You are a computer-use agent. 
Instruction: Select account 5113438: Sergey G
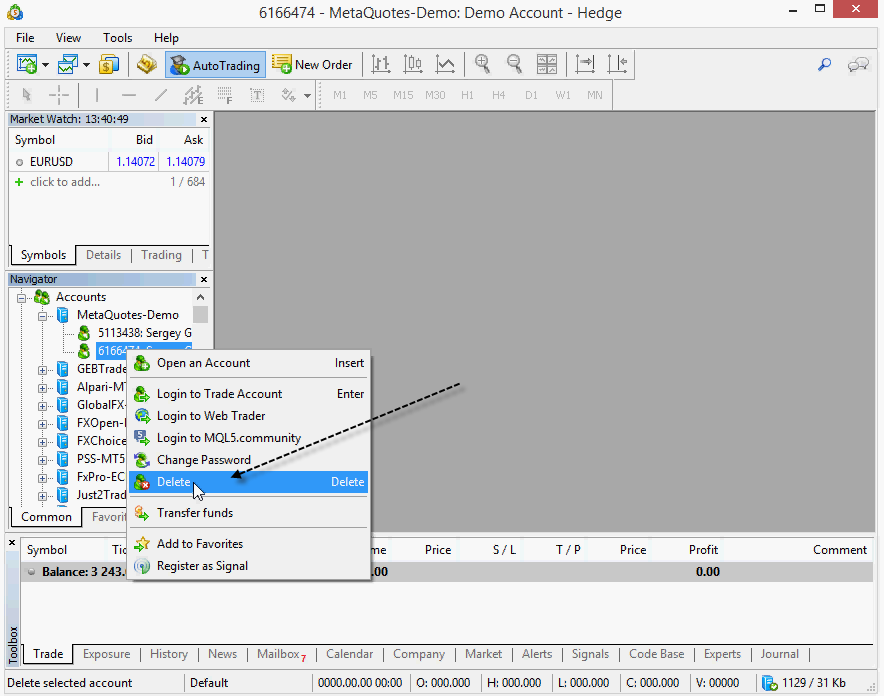[x=144, y=333]
